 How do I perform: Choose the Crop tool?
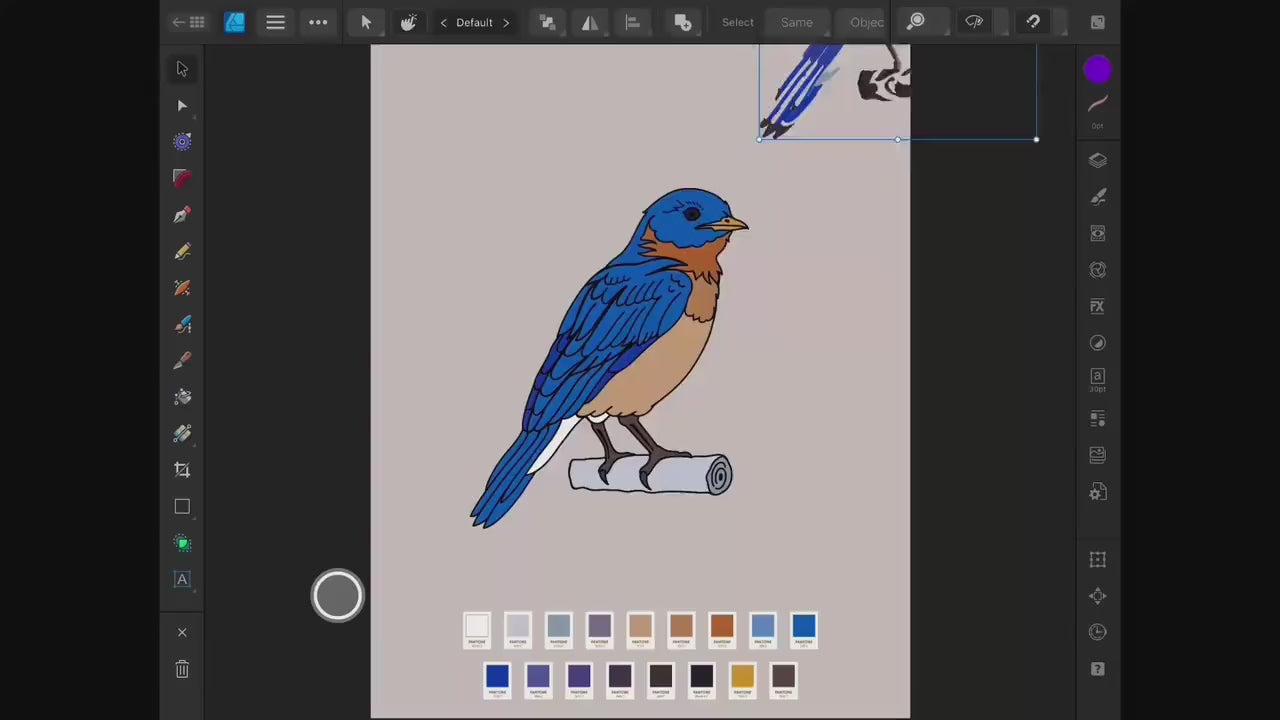click(x=182, y=470)
